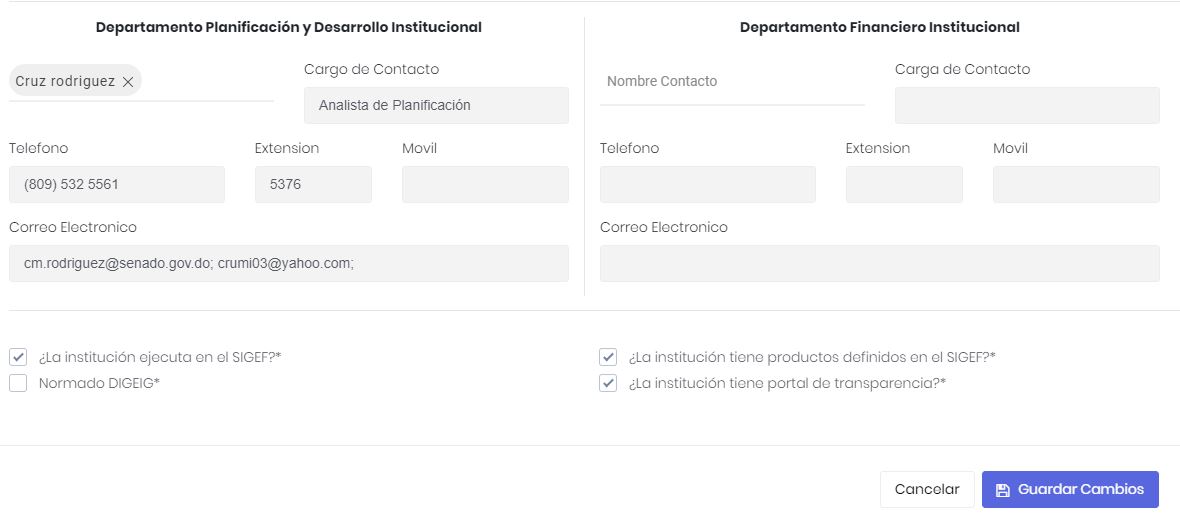Toggle productos definidos en el SIGEF checkbox

tap(608, 357)
